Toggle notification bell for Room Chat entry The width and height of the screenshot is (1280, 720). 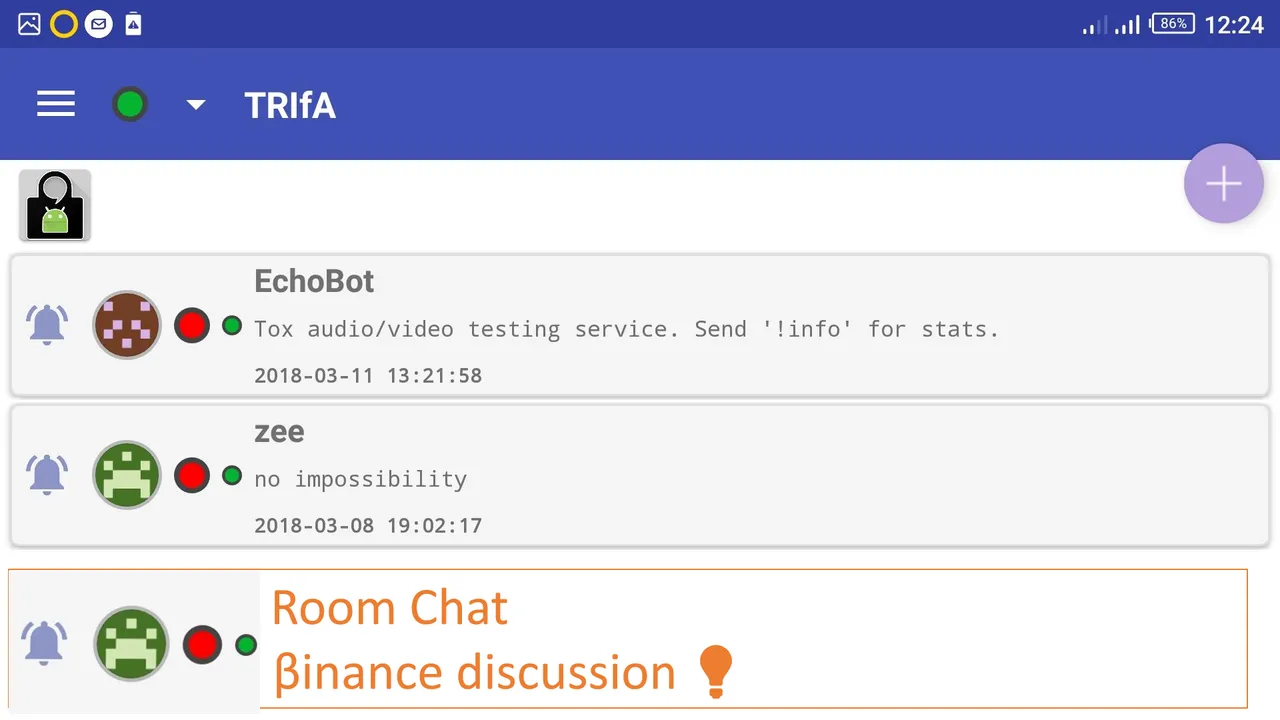point(45,643)
